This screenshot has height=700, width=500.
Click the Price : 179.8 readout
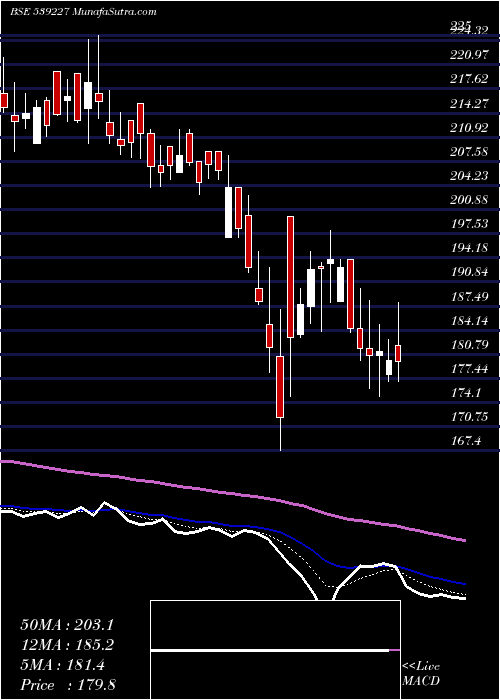[x=68, y=685]
